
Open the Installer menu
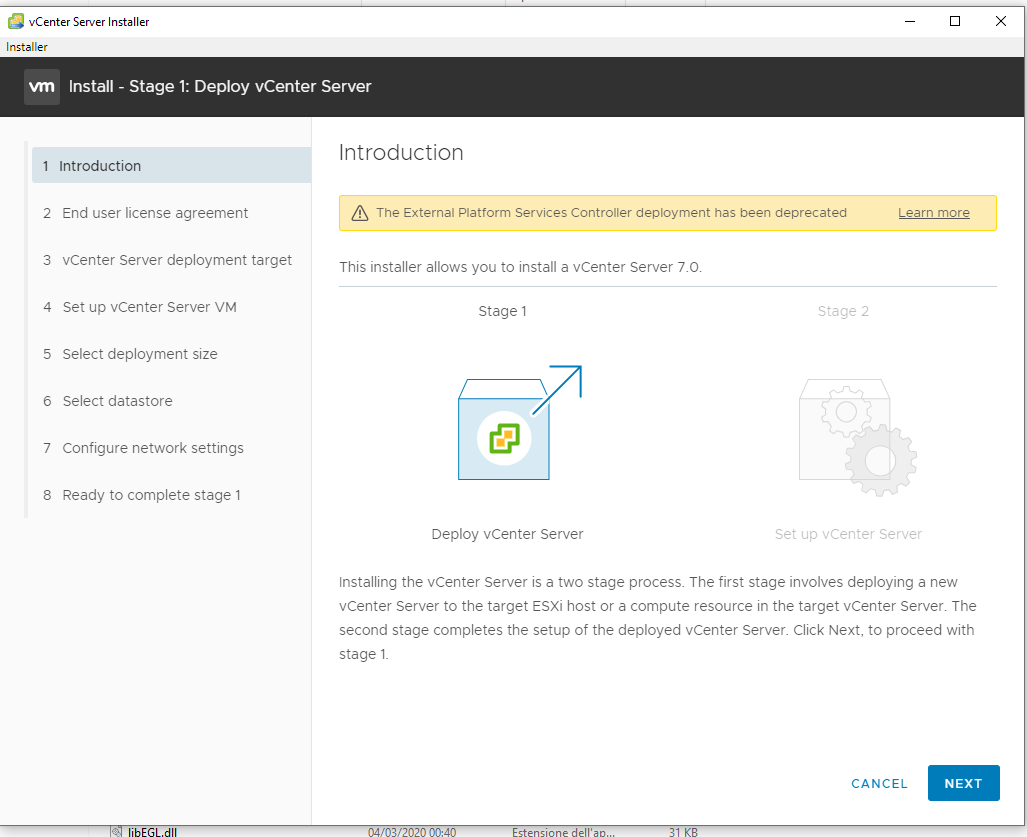click(x=27, y=46)
